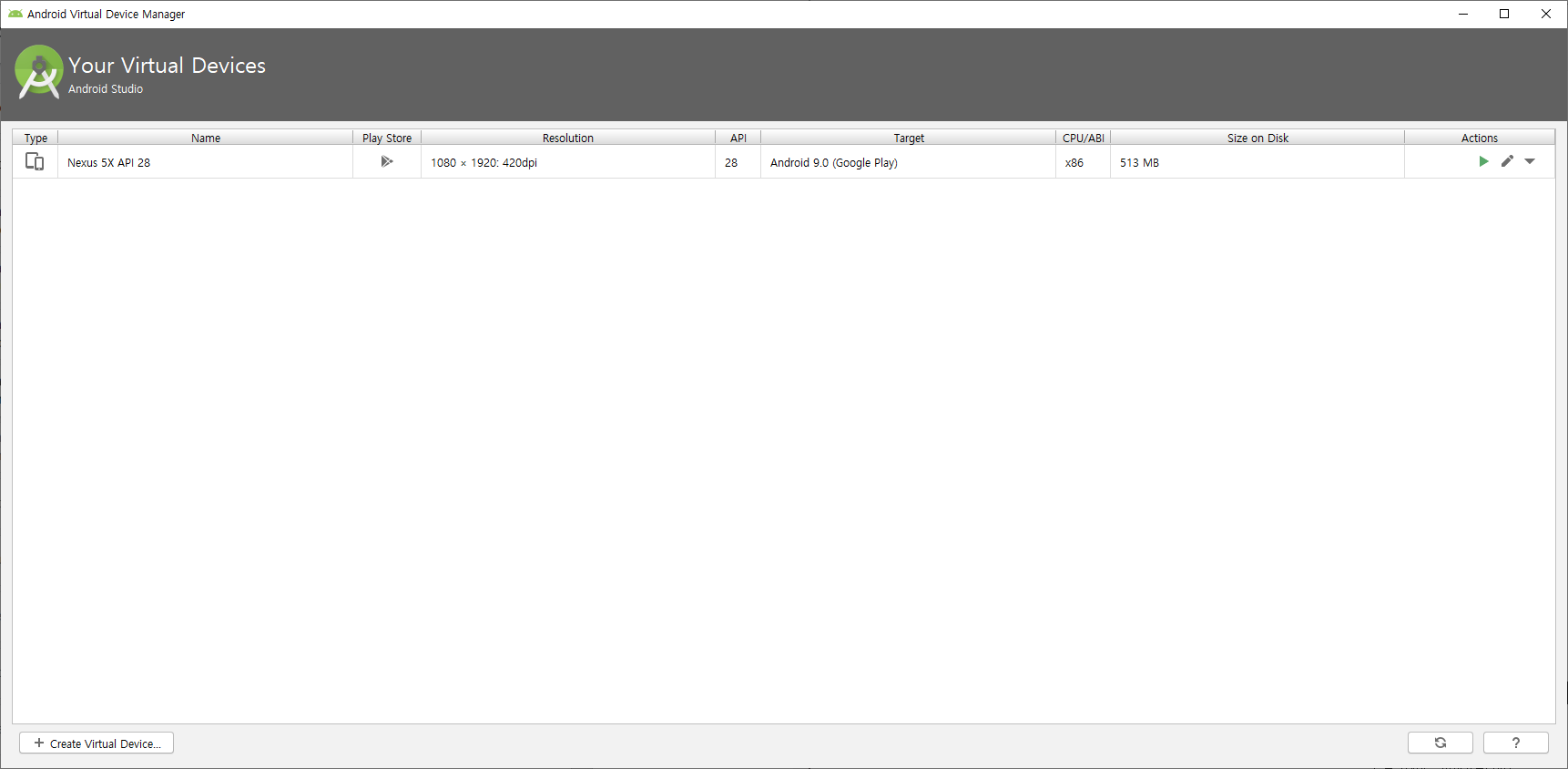Refresh the virtual devices list

(x=1441, y=743)
